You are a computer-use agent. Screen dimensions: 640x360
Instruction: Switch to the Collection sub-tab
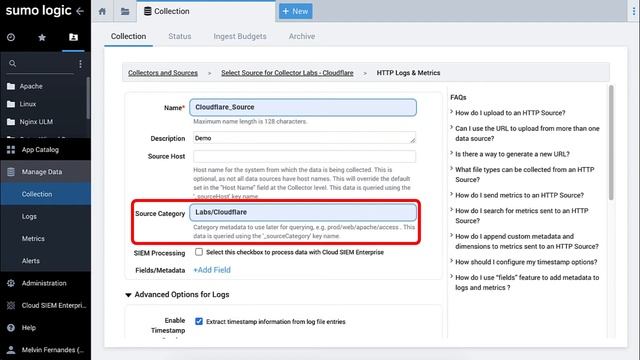coord(128,36)
